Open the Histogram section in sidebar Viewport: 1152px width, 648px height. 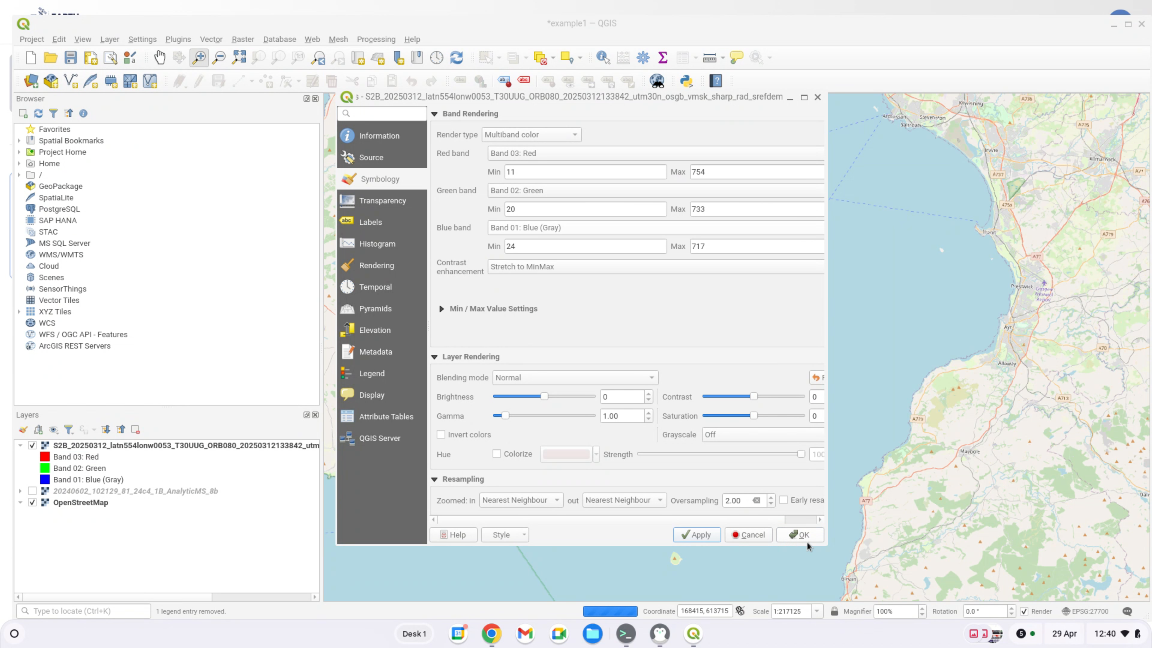(377, 244)
